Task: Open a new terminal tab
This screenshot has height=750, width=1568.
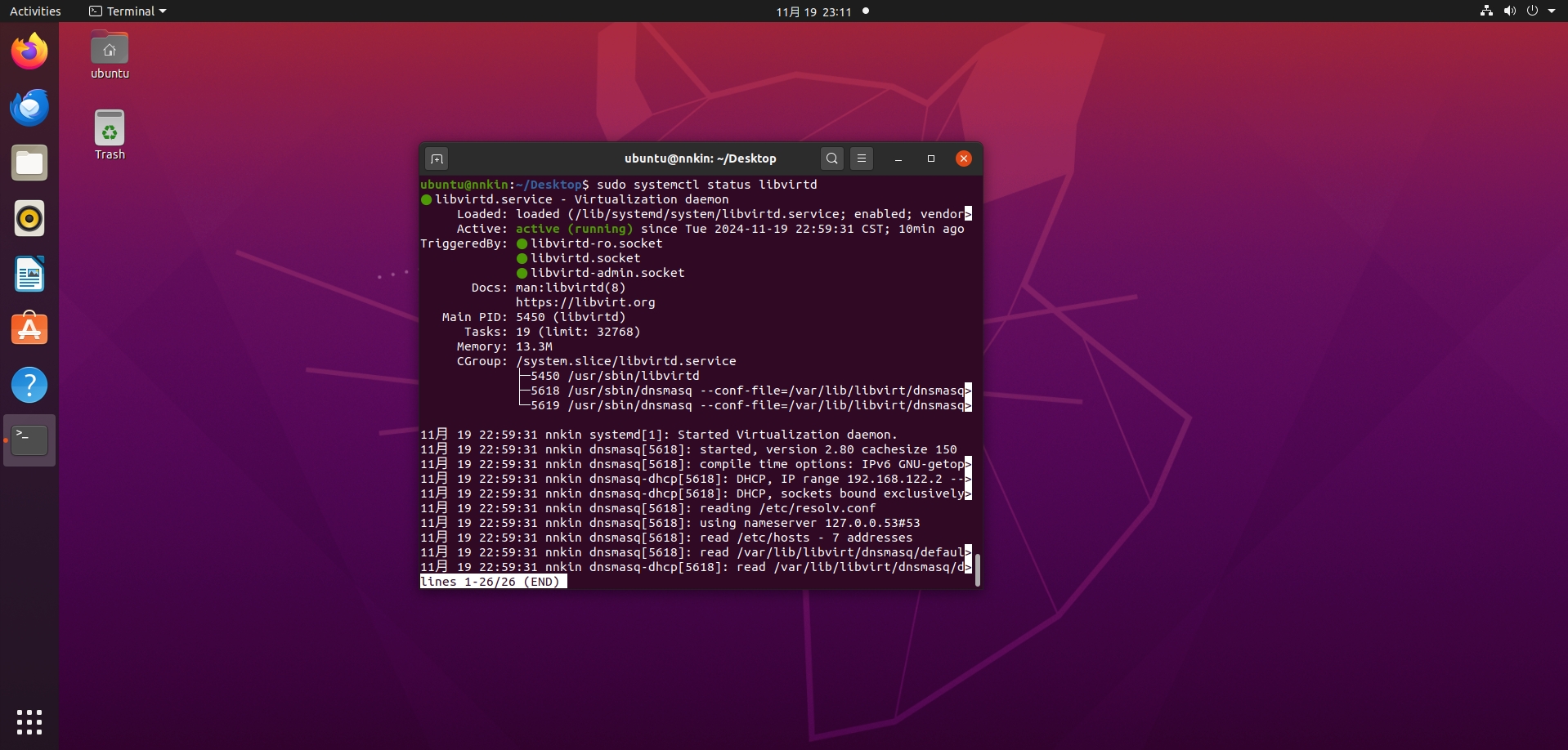Action: tap(437, 158)
